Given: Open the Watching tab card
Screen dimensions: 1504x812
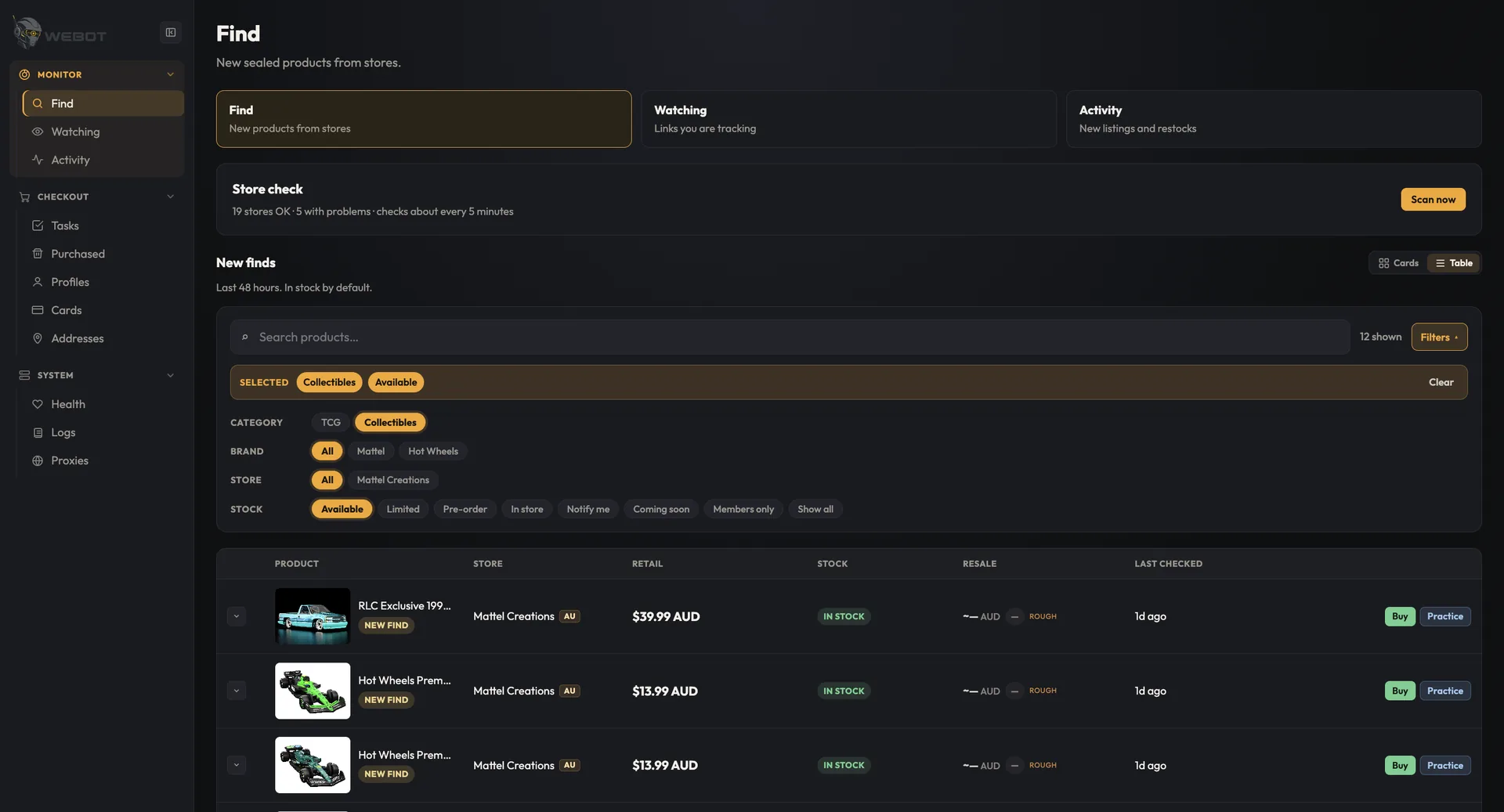Looking at the screenshot, I should [x=848, y=119].
